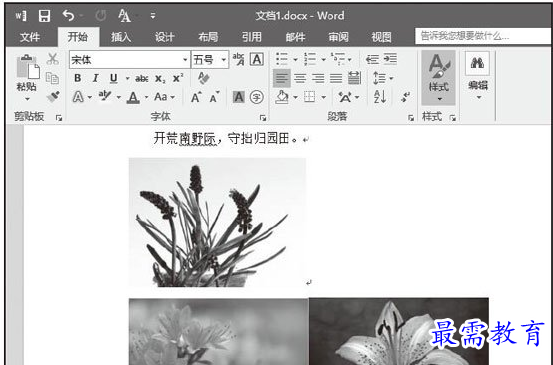Click enclosed character 字 icon
This screenshot has width=553, height=365.
click(x=257, y=97)
